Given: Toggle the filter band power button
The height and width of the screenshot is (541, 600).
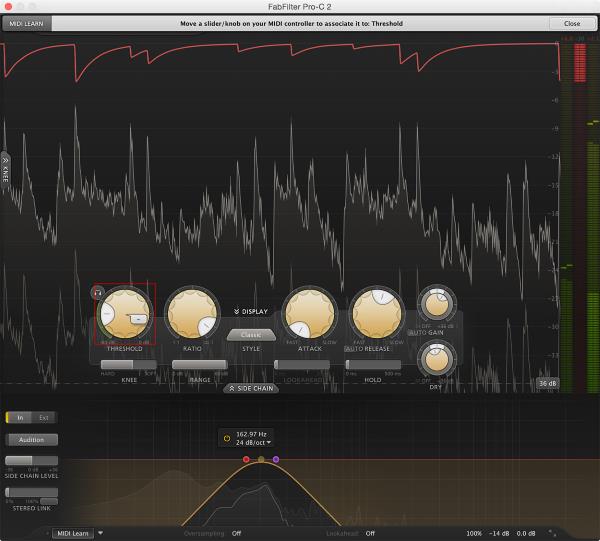Looking at the screenshot, I should pyautogui.click(x=227, y=437).
